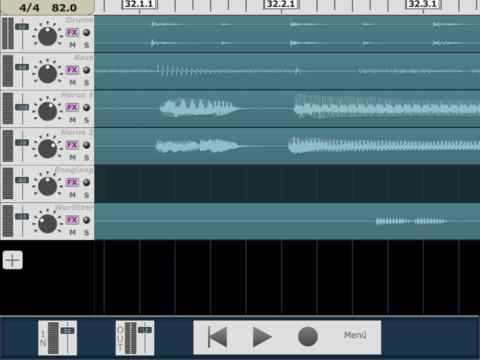Arm recording on Bass track
Viewport: 480px width, 360px height.
point(86,70)
